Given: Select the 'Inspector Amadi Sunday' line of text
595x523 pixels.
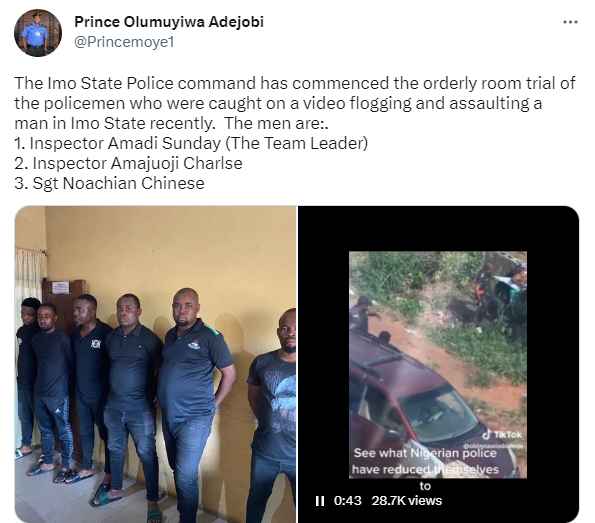Looking at the screenshot, I should (x=191, y=143).
